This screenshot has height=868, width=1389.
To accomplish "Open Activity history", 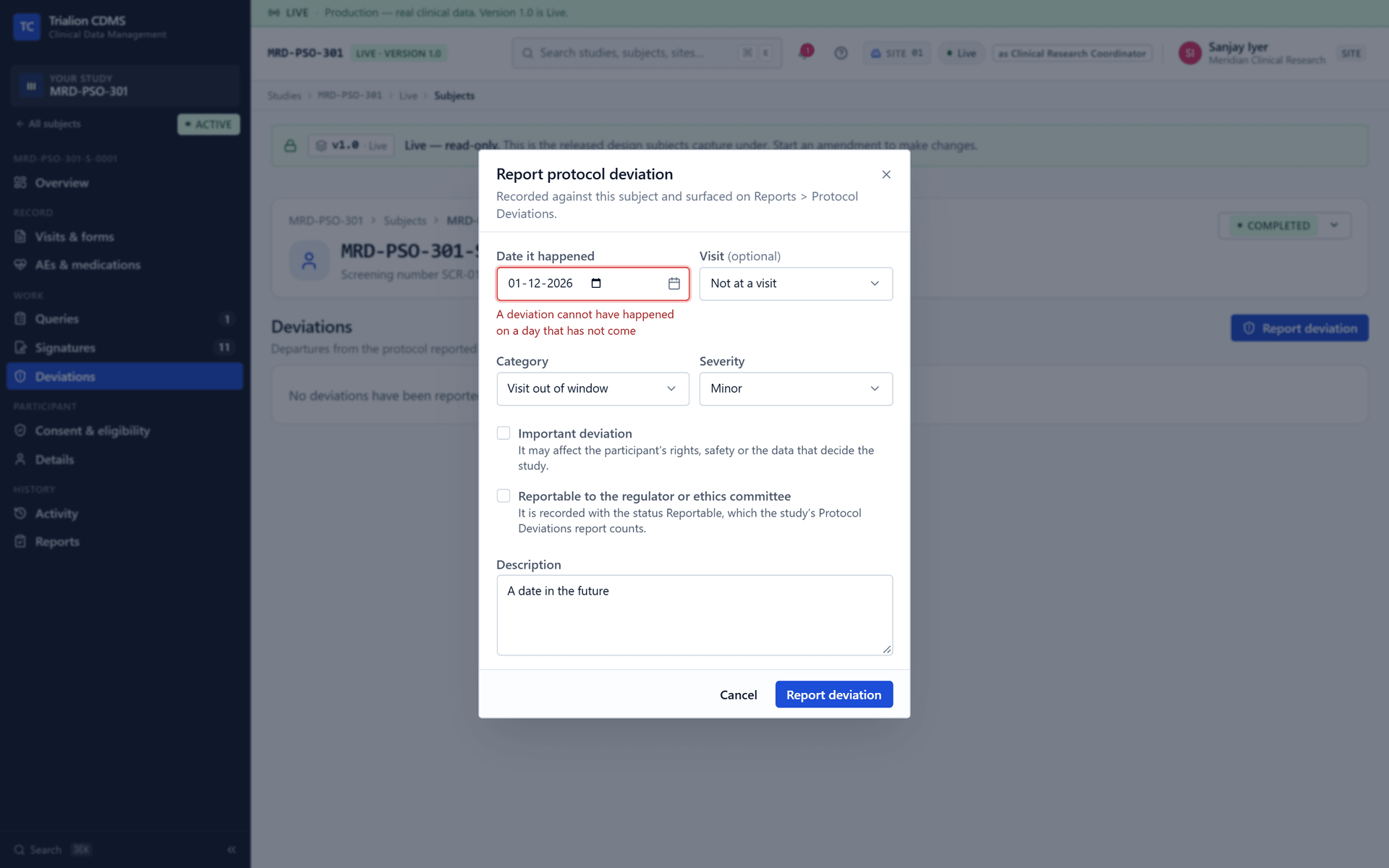I will pyautogui.click(x=124, y=514).
